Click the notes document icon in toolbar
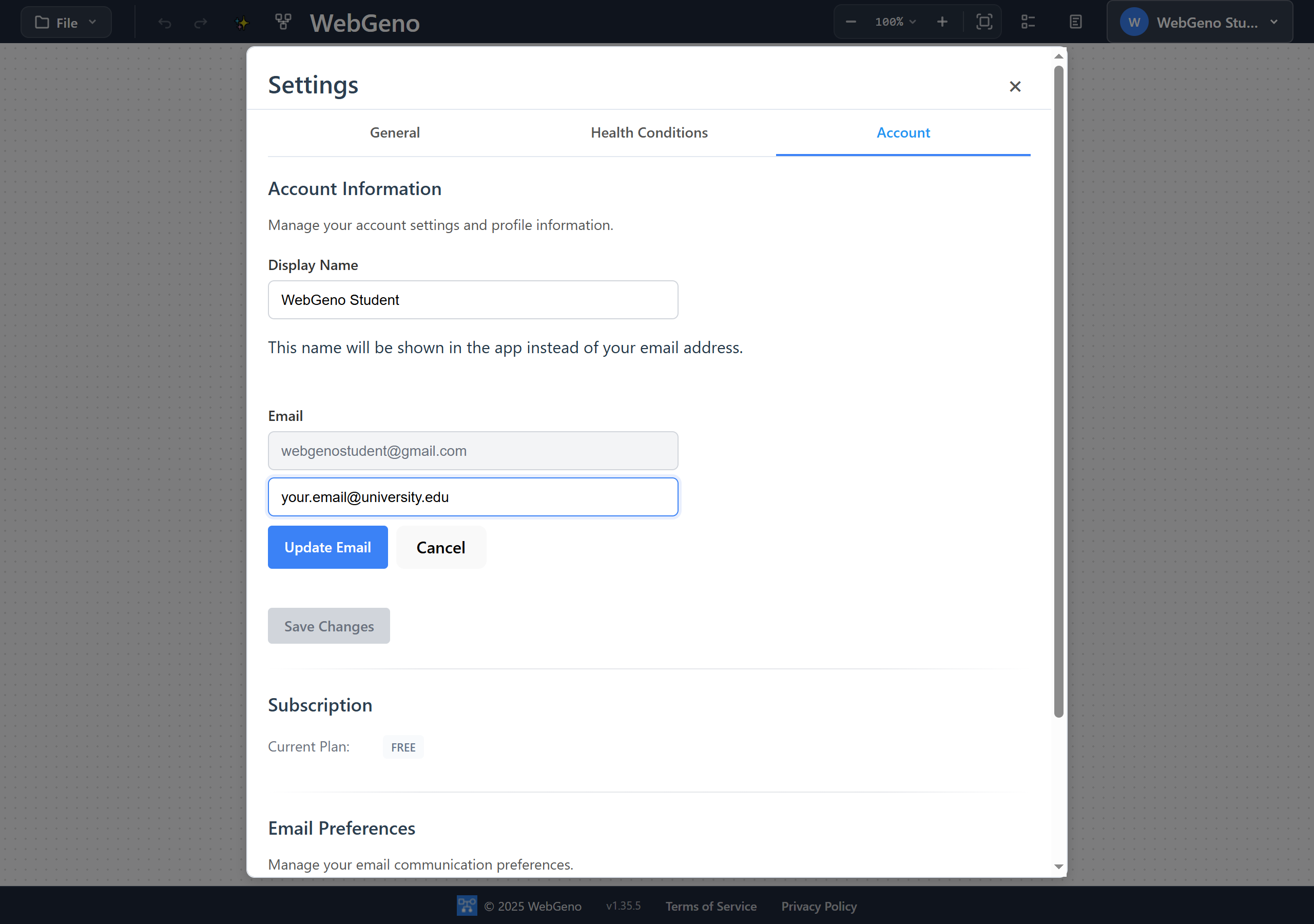Screen dimensions: 1314x924 [x=1075, y=22]
